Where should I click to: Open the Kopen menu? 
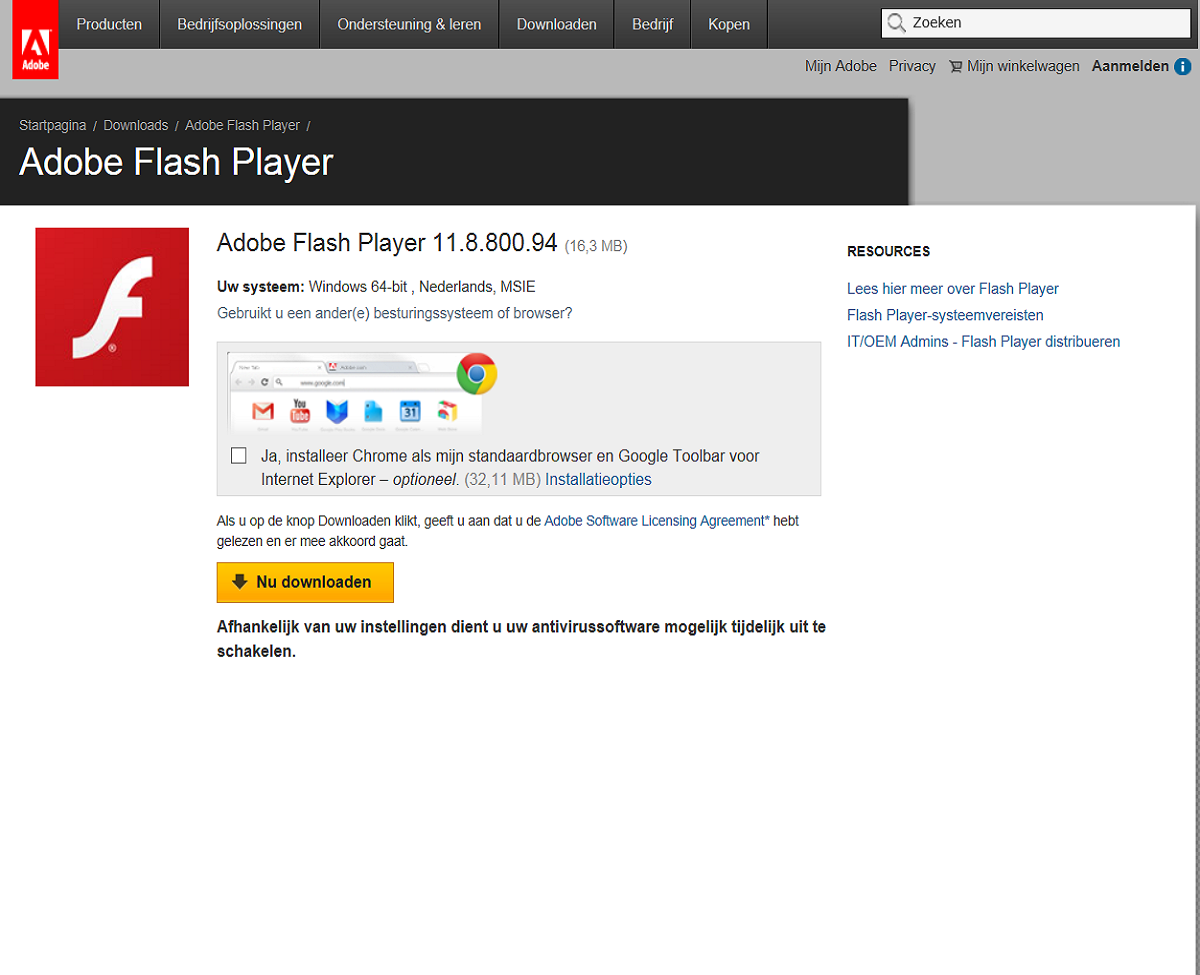coord(729,24)
